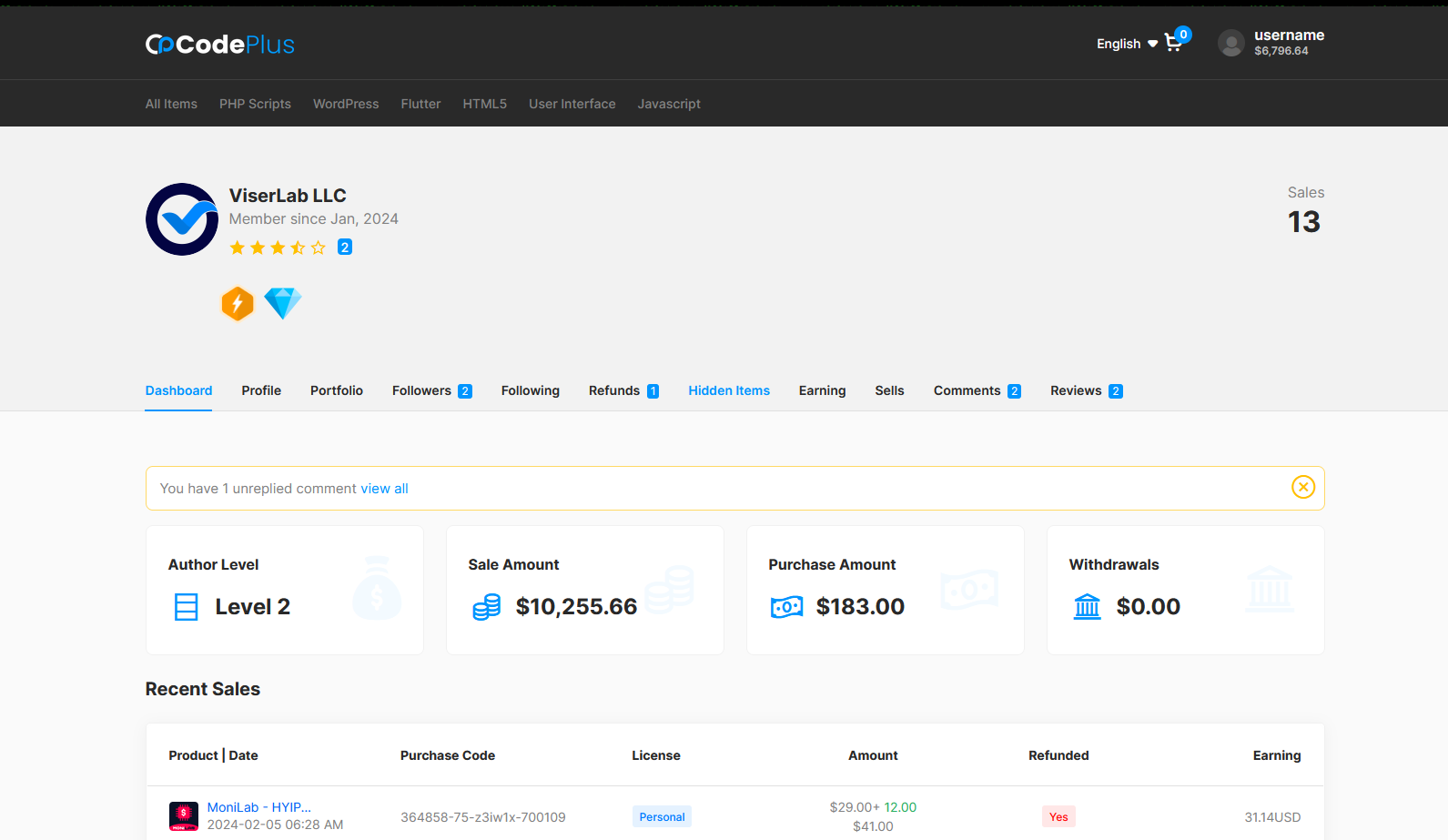Click the star rating row
1448x840 pixels.
click(x=278, y=248)
